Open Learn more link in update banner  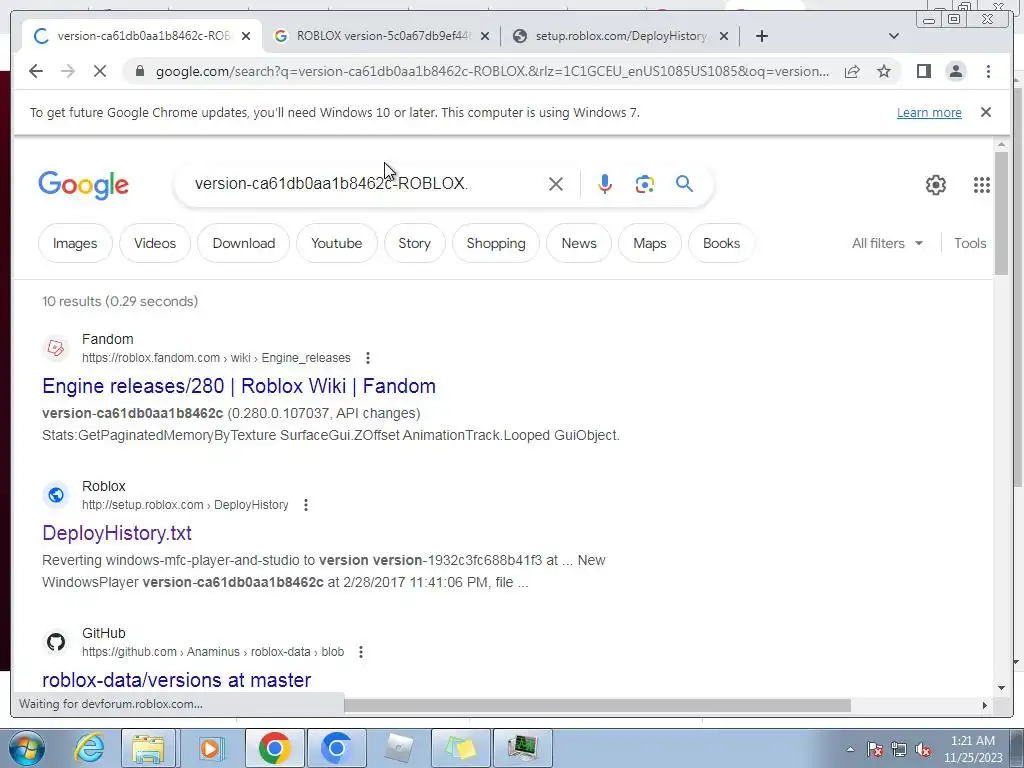929,112
